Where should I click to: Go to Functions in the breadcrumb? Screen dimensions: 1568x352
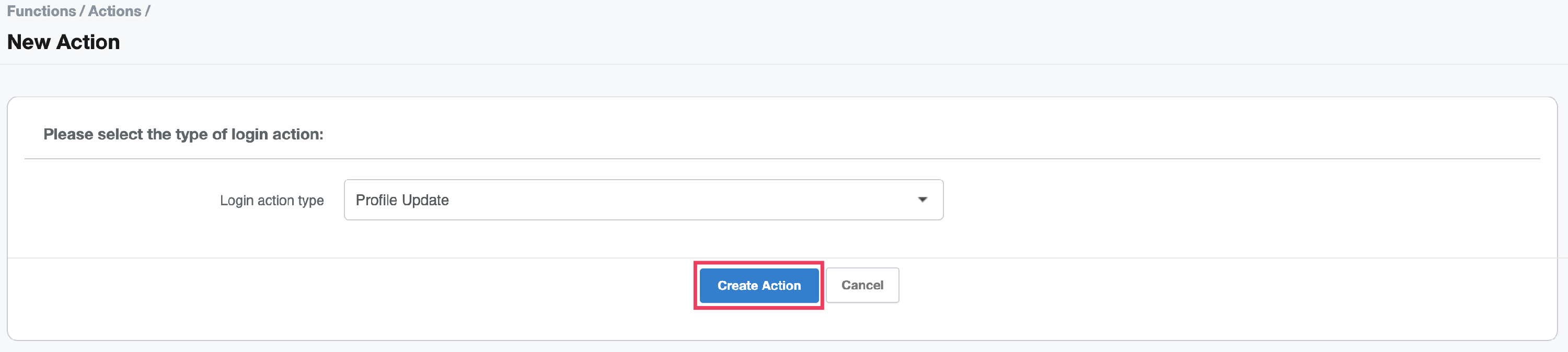(x=41, y=11)
